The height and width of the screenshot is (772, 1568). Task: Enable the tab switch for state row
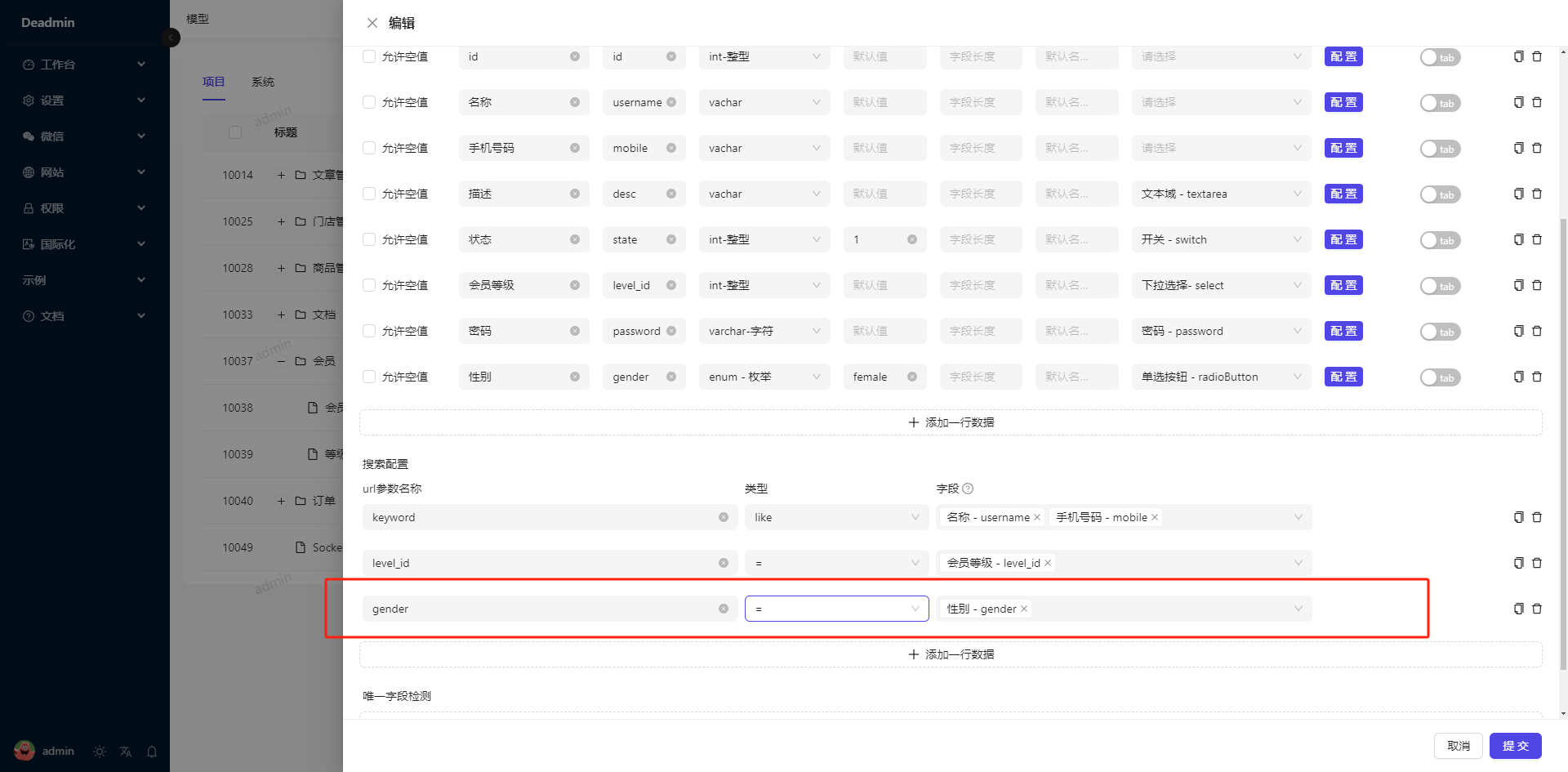1440,240
